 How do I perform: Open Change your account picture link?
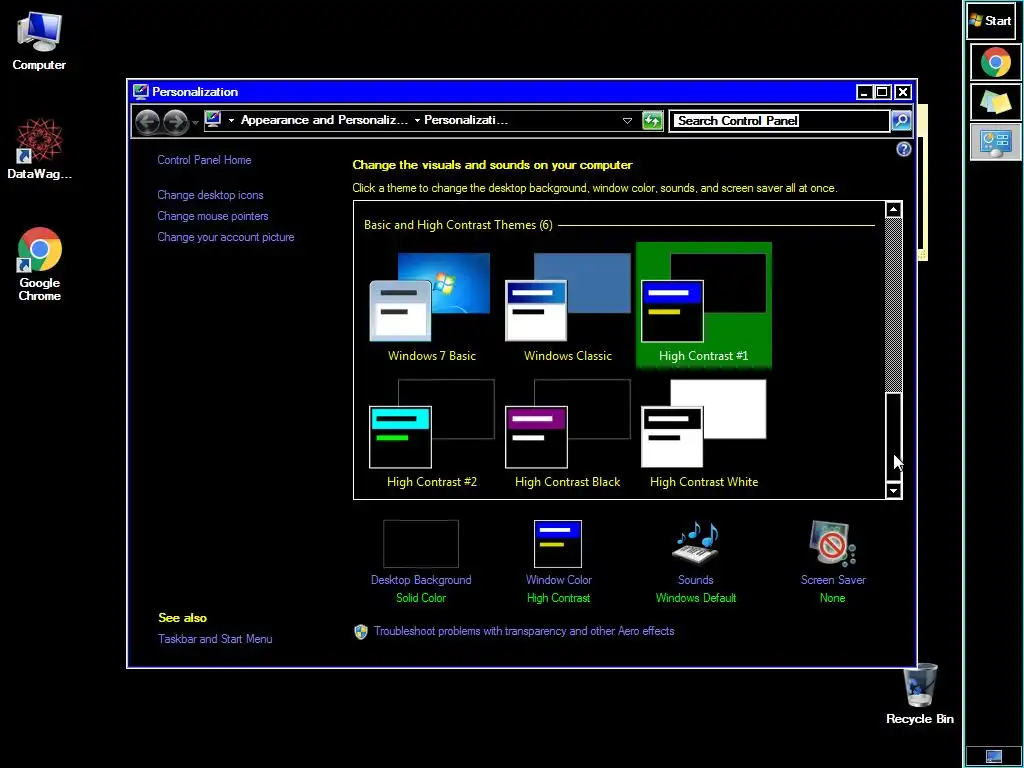(x=225, y=237)
